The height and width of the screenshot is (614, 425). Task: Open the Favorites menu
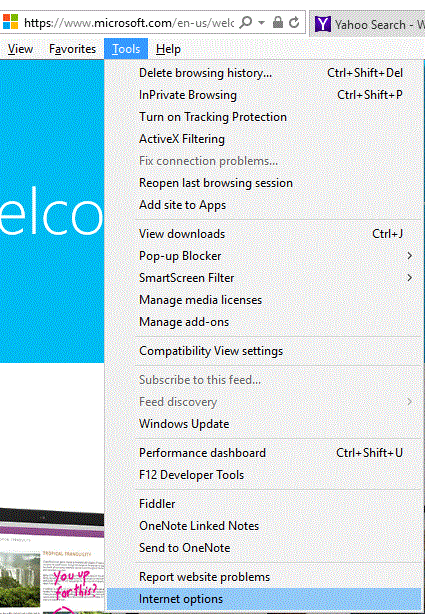tap(72, 49)
